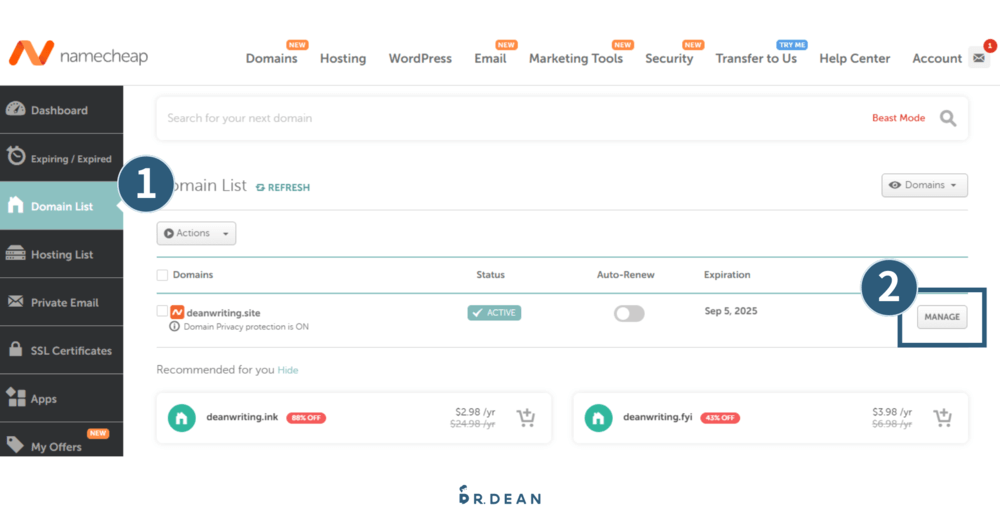Click the Namecheap logo
The height and width of the screenshot is (521, 1000).
click(78, 54)
